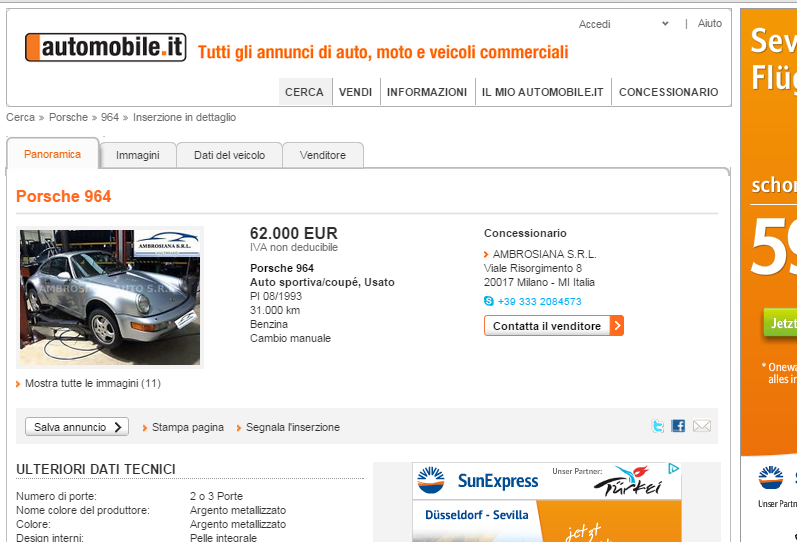
Task: Call the +39 333 2084573 number
Action: [539, 302]
